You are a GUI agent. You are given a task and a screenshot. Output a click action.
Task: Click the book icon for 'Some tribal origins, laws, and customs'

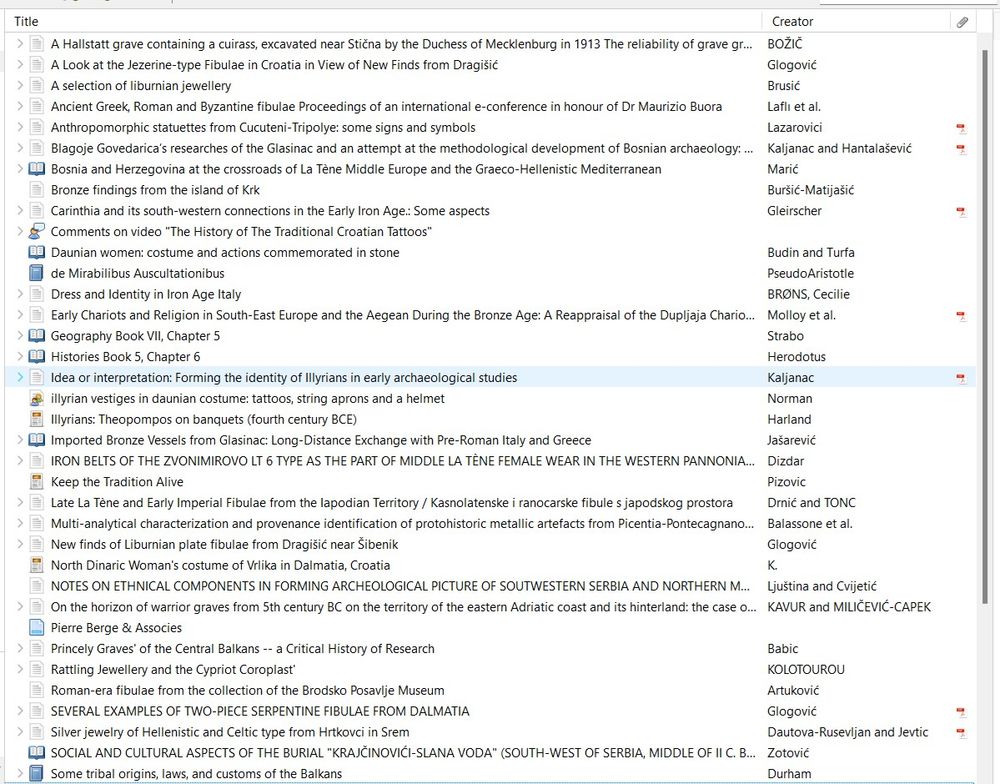(37, 774)
